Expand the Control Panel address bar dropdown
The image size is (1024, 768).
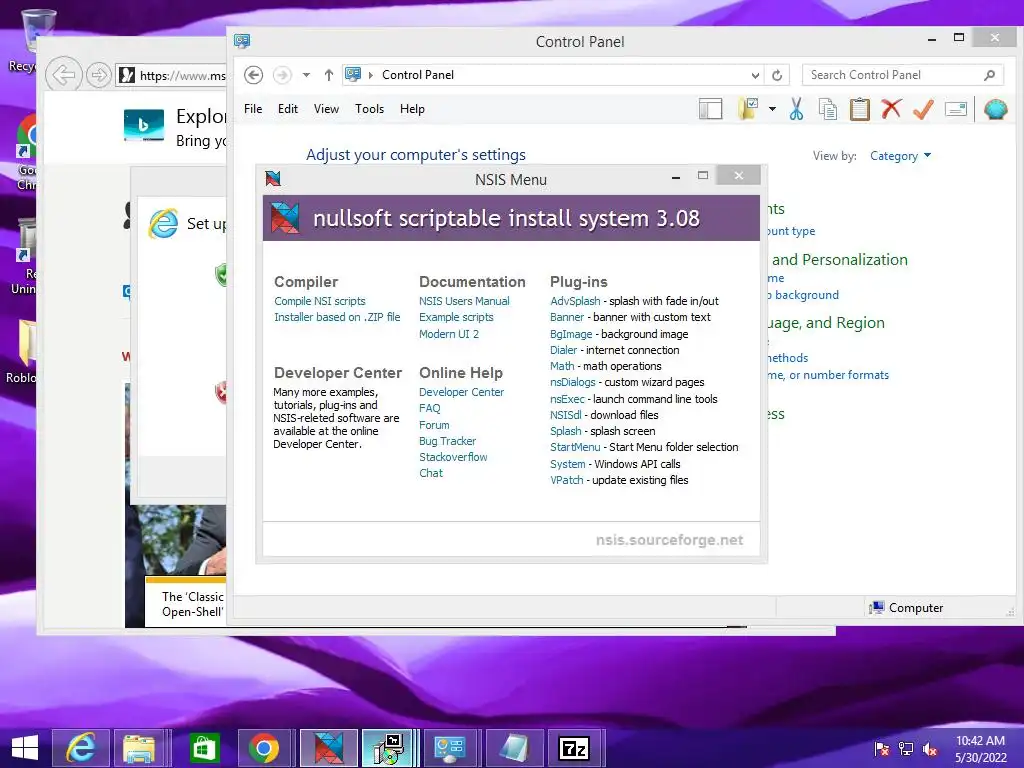pos(755,75)
